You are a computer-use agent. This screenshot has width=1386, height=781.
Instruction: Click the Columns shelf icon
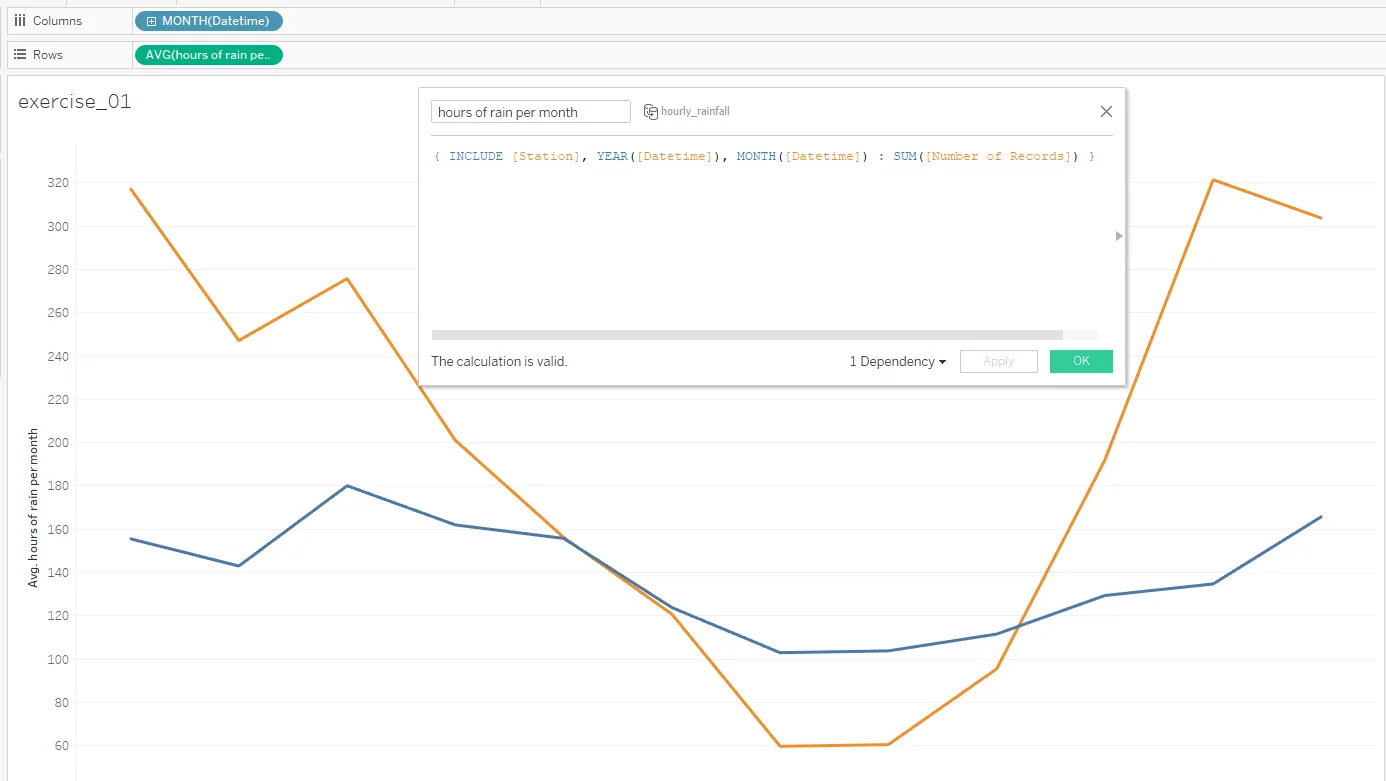click(x=20, y=21)
